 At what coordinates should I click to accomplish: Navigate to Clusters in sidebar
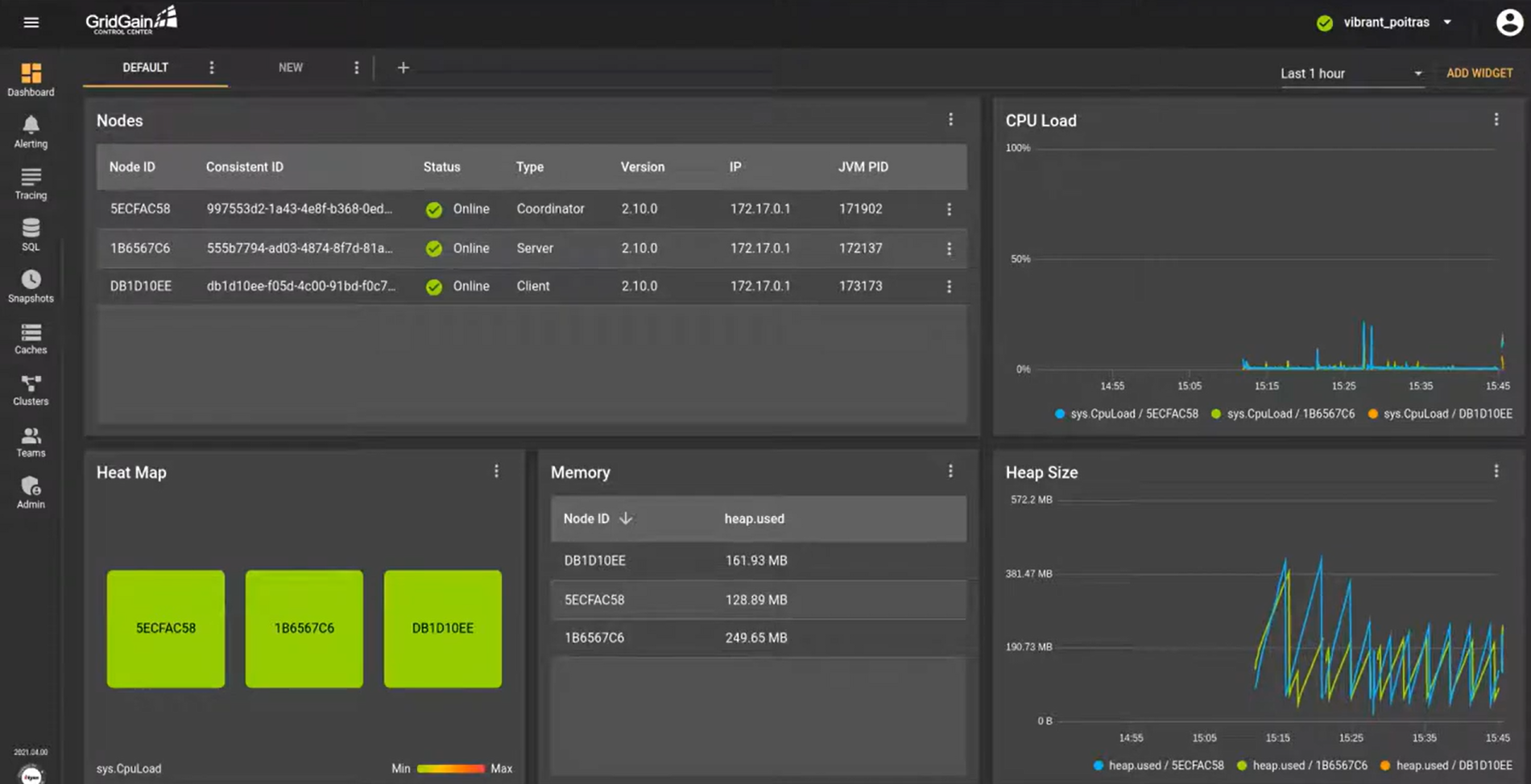[31, 389]
